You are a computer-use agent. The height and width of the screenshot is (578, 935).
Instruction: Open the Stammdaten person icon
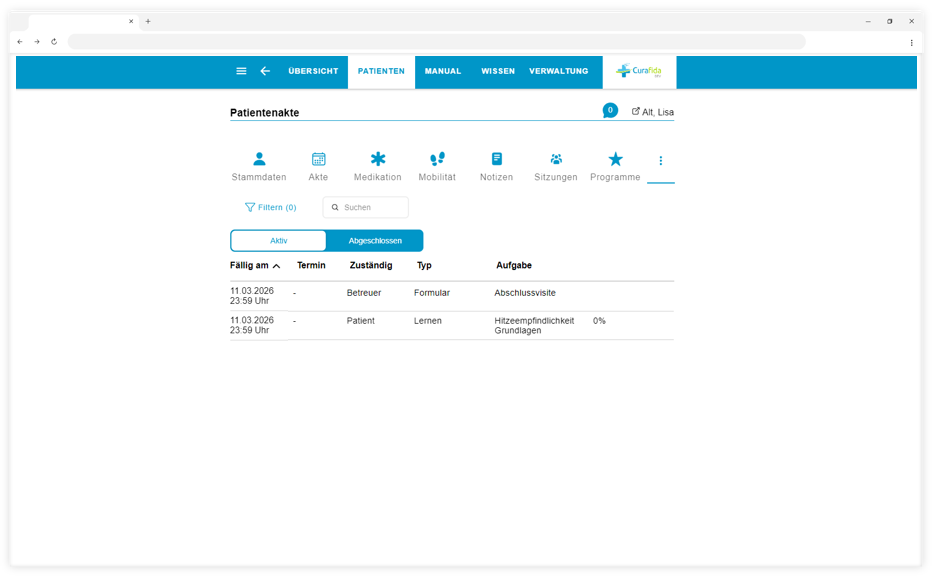coord(259,159)
